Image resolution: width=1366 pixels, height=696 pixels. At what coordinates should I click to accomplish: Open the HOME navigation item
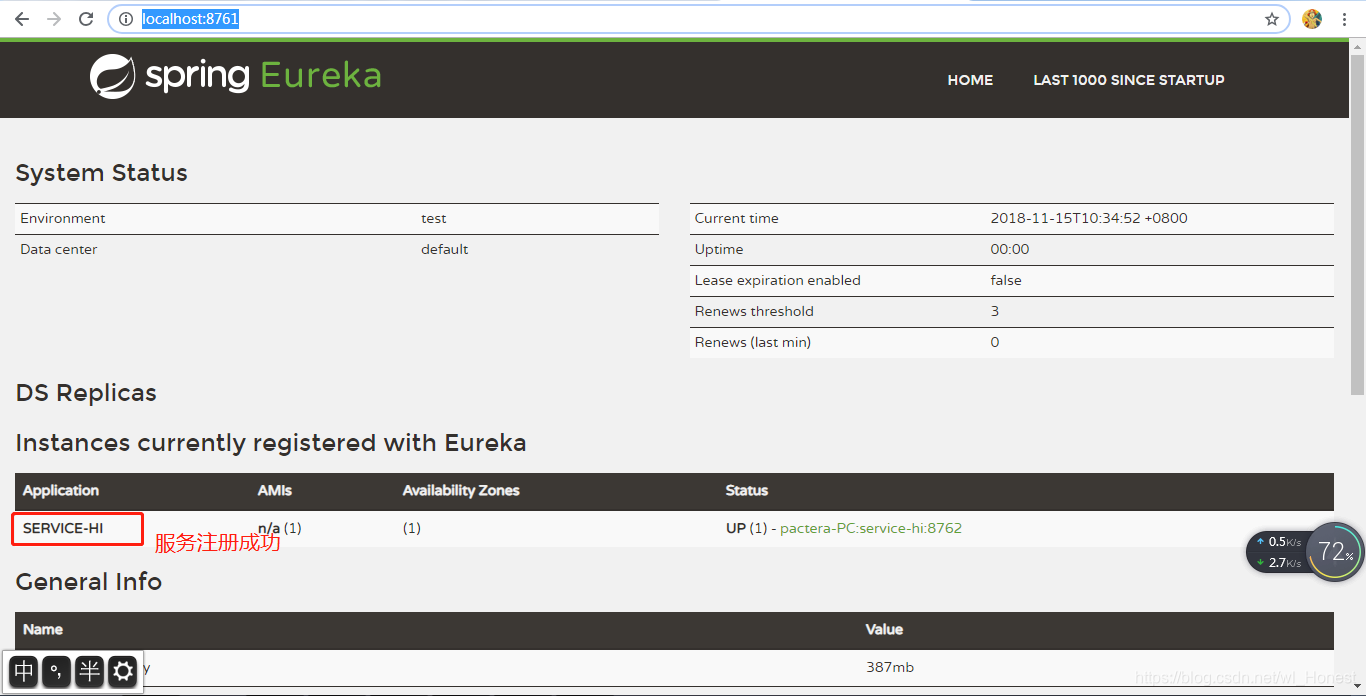(x=970, y=80)
